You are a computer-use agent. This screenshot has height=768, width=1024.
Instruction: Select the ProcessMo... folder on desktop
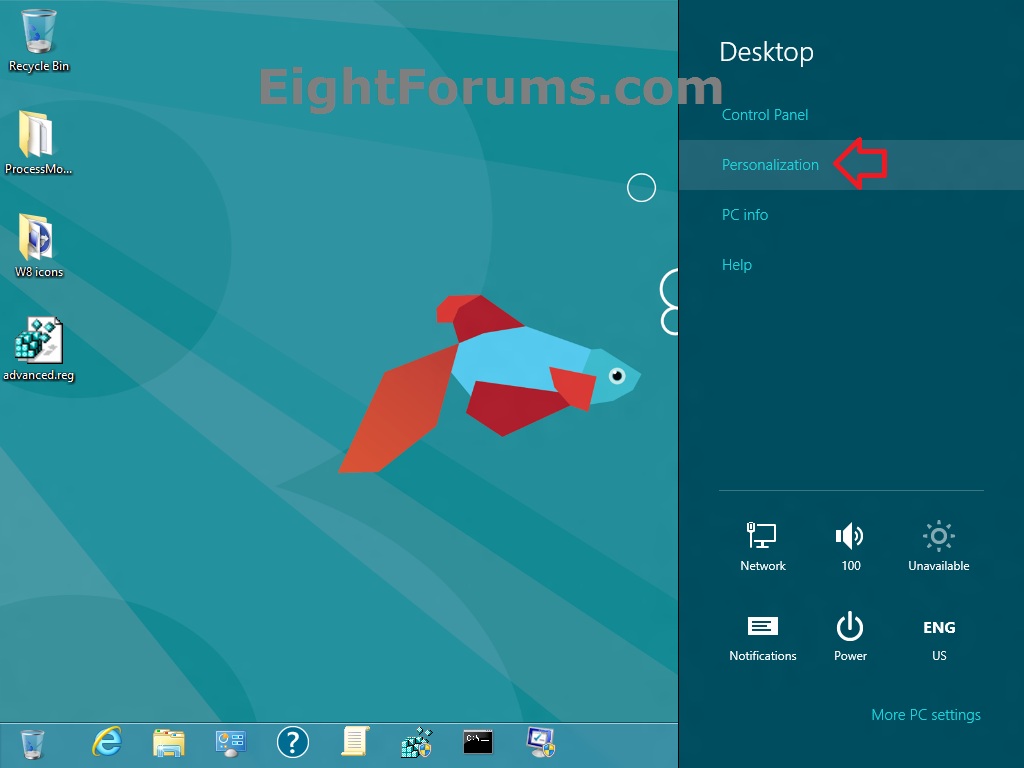[38, 143]
